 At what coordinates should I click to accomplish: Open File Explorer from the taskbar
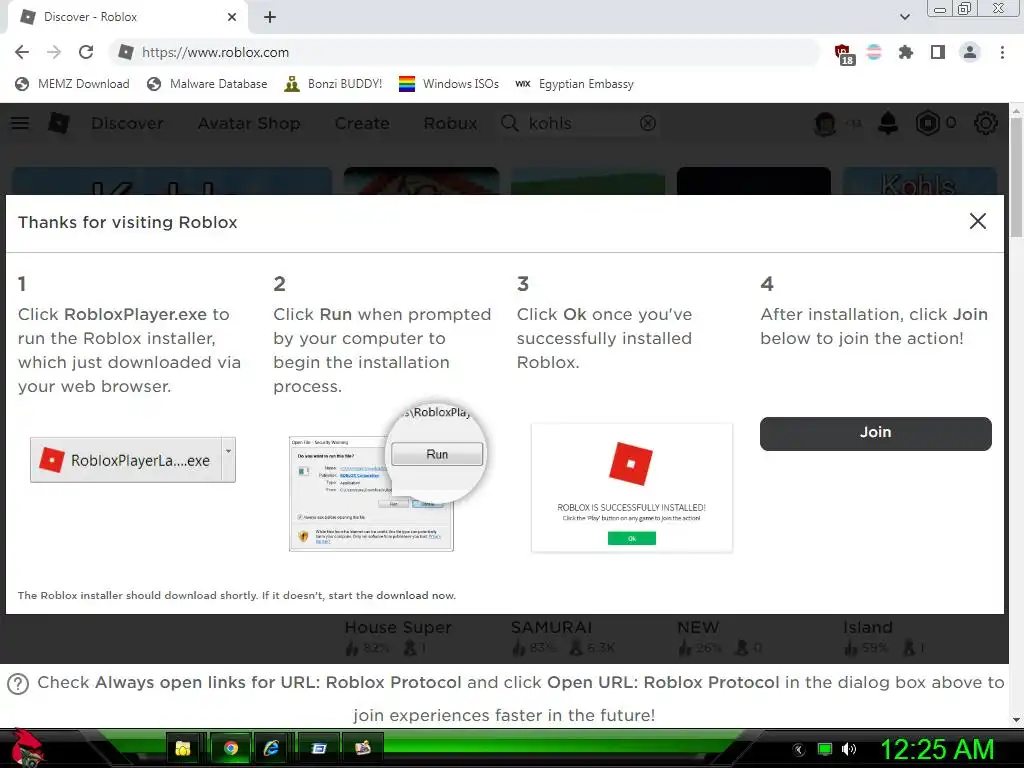click(x=184, y=748)
